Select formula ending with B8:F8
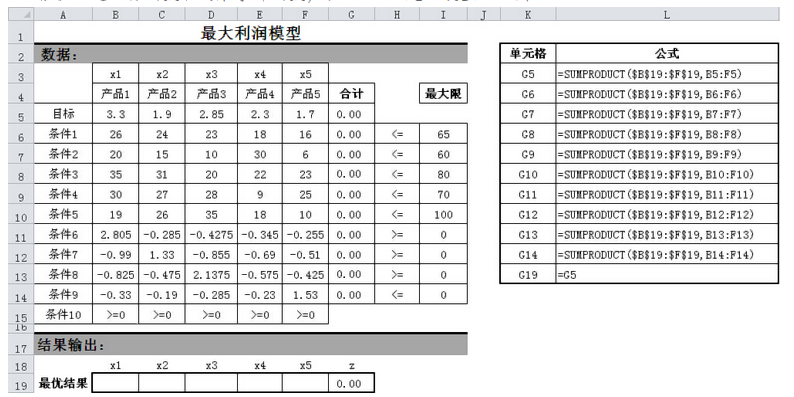The height and width of the screenshot is (397, 794). tap(667, 134)
